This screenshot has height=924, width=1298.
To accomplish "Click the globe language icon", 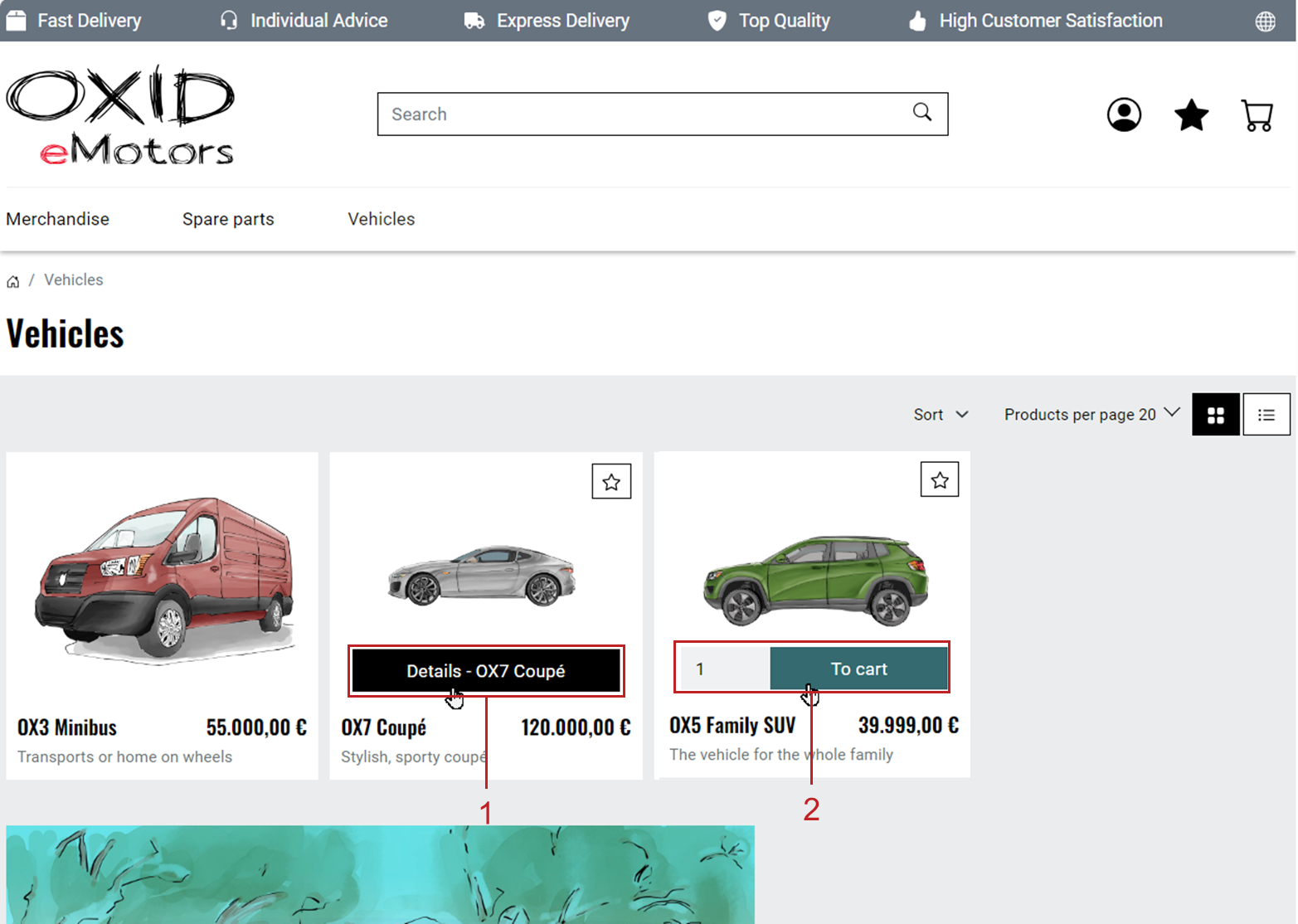I will pos(1265,22).
